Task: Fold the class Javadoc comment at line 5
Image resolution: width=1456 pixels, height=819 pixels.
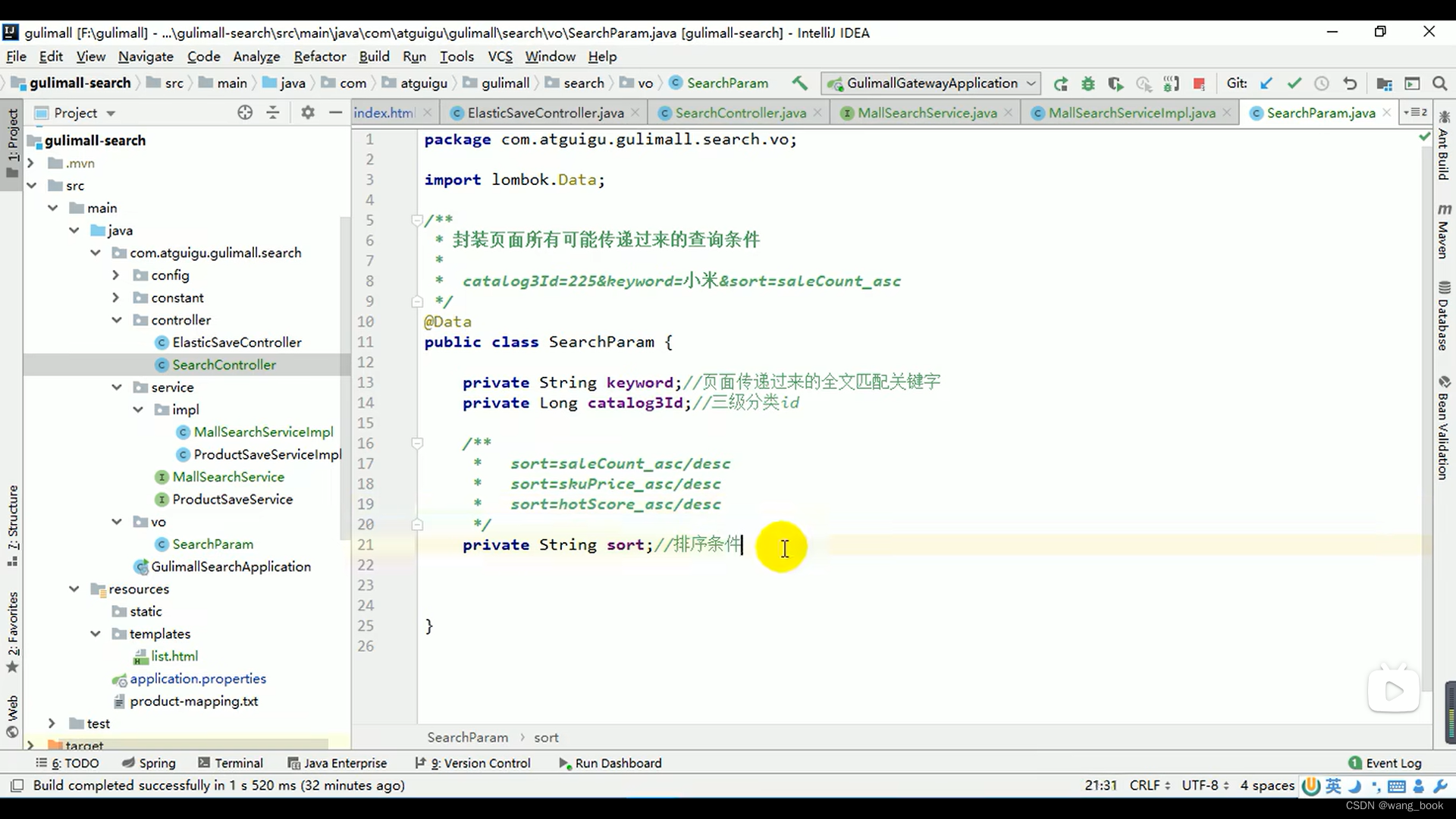Action: coord(416,221)
